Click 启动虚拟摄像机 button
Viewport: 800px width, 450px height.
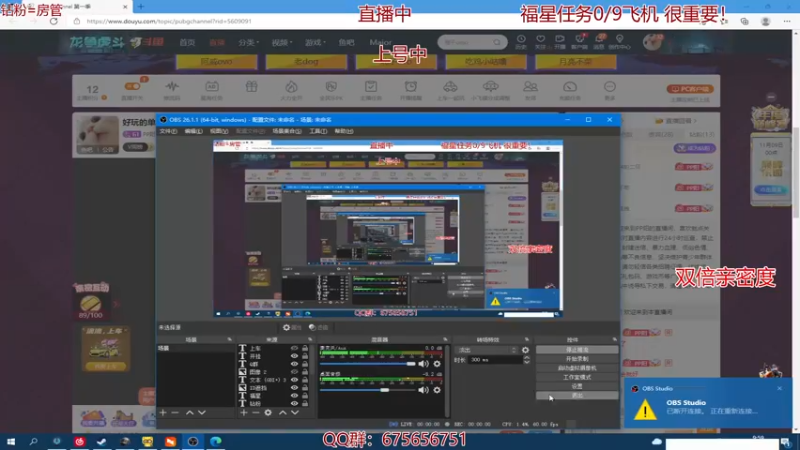pos(577,368)
